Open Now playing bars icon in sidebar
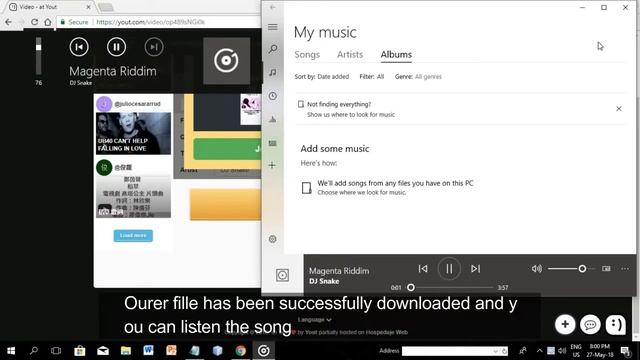This screenshot has width=640, height=360. pyautogui.click(x=273, y=119)
